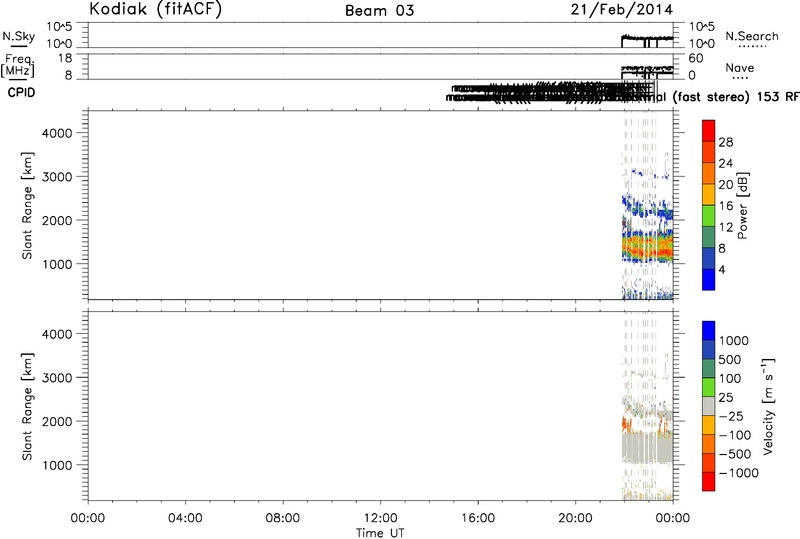Pick the yellow-orange segment of the power colorbar
The image size is (800, 539).
click(x=709, y=194)
